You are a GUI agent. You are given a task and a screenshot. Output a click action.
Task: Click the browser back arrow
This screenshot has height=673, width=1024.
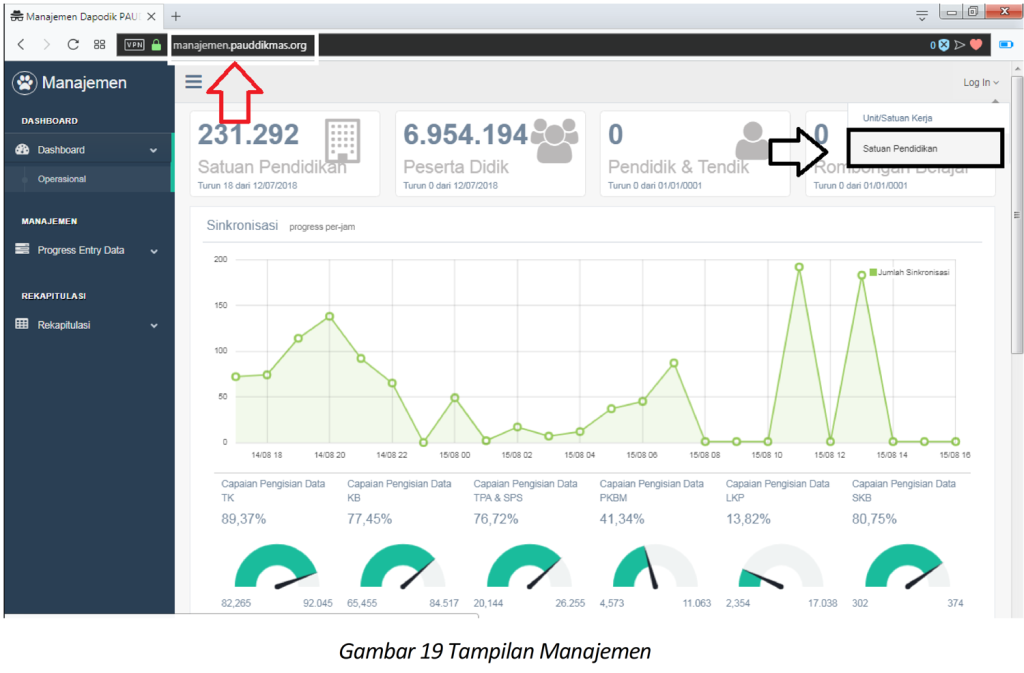21,45
